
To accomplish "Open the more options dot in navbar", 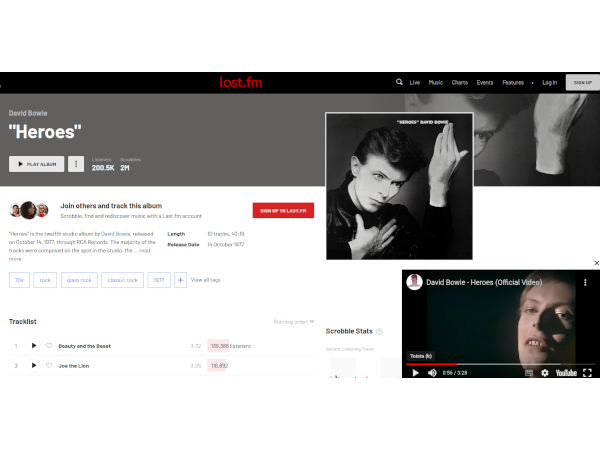I will (532, 83).
